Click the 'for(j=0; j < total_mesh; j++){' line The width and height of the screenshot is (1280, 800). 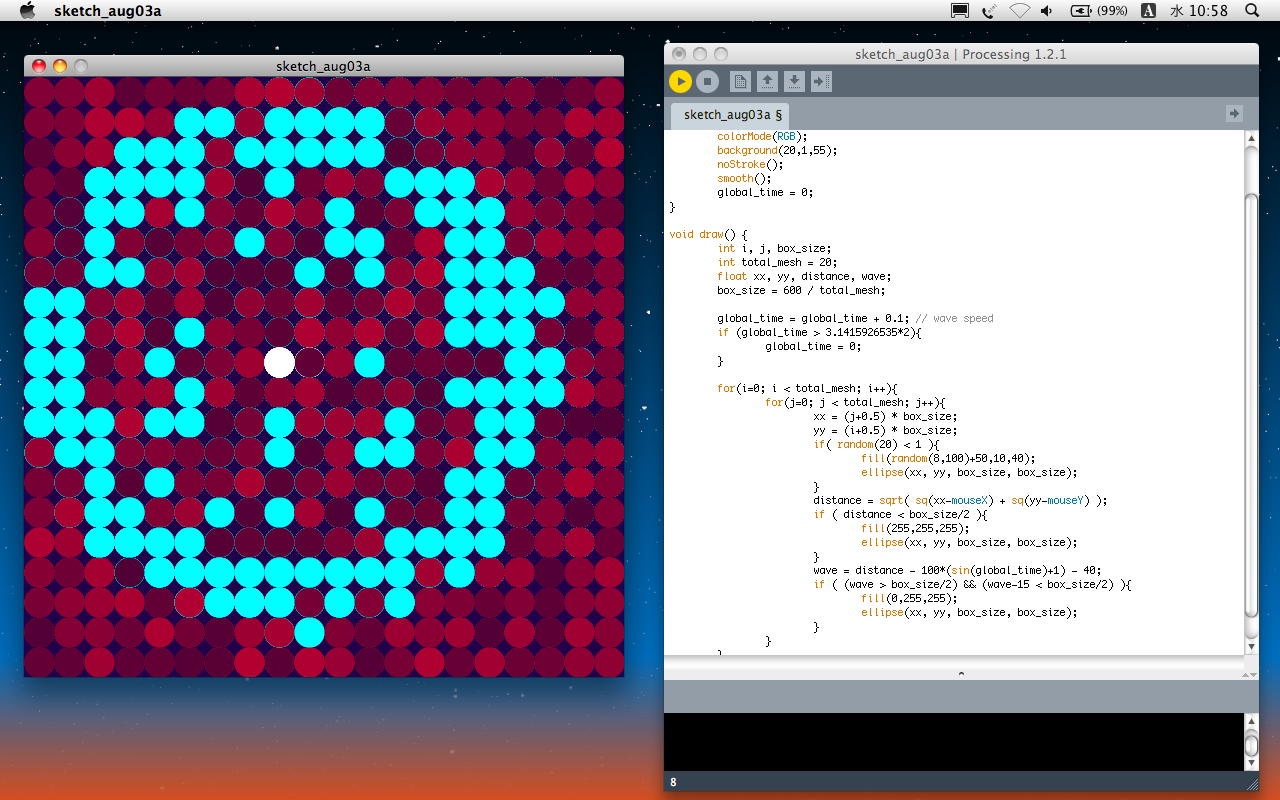coord(855,402)
